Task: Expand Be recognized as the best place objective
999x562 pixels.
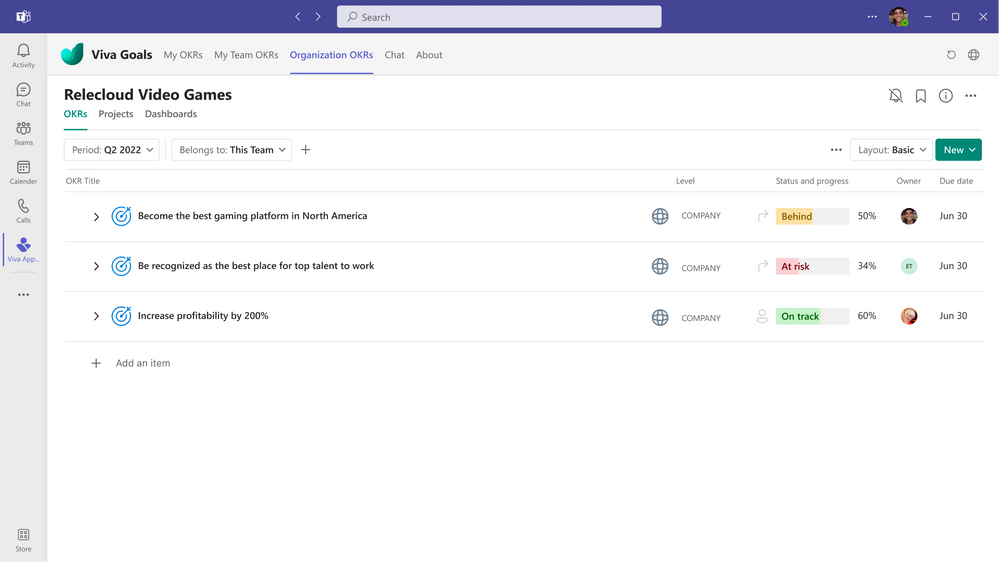Action: click(96, 266)
